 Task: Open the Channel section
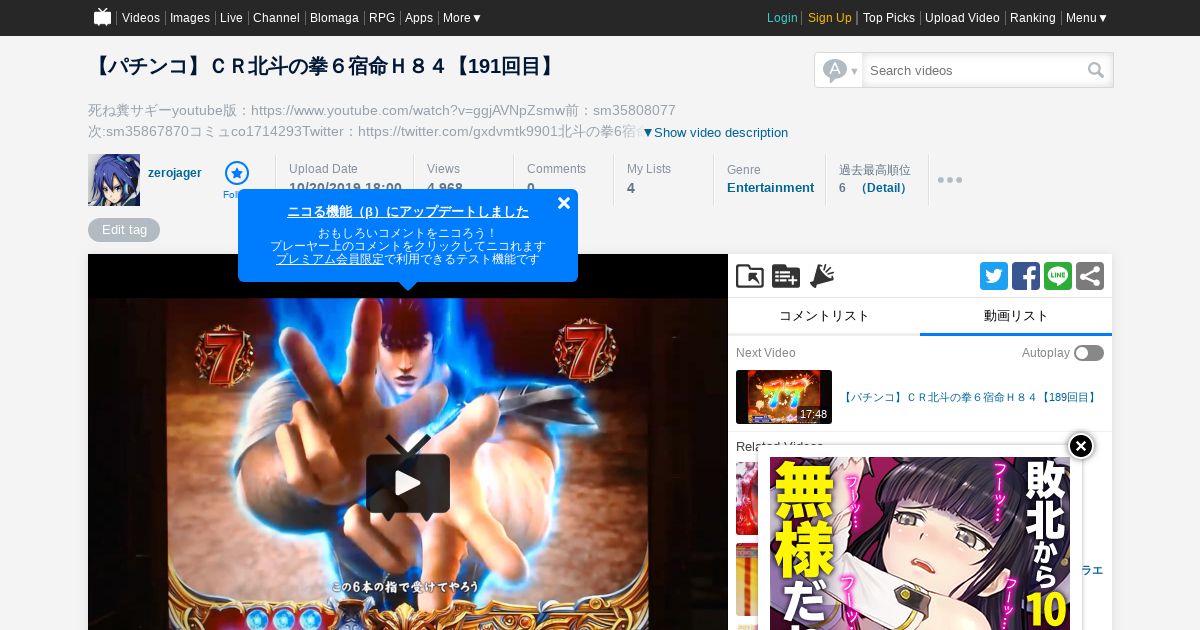(x=276, y=18)
